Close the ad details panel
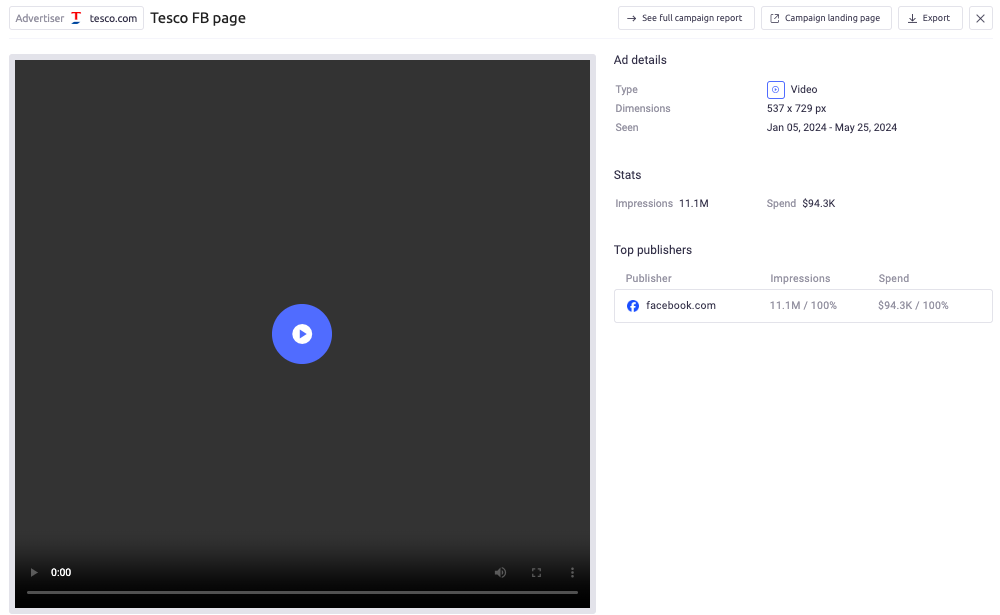The image size is (1000, 615). pyautogui.click(x=980, y=18)
